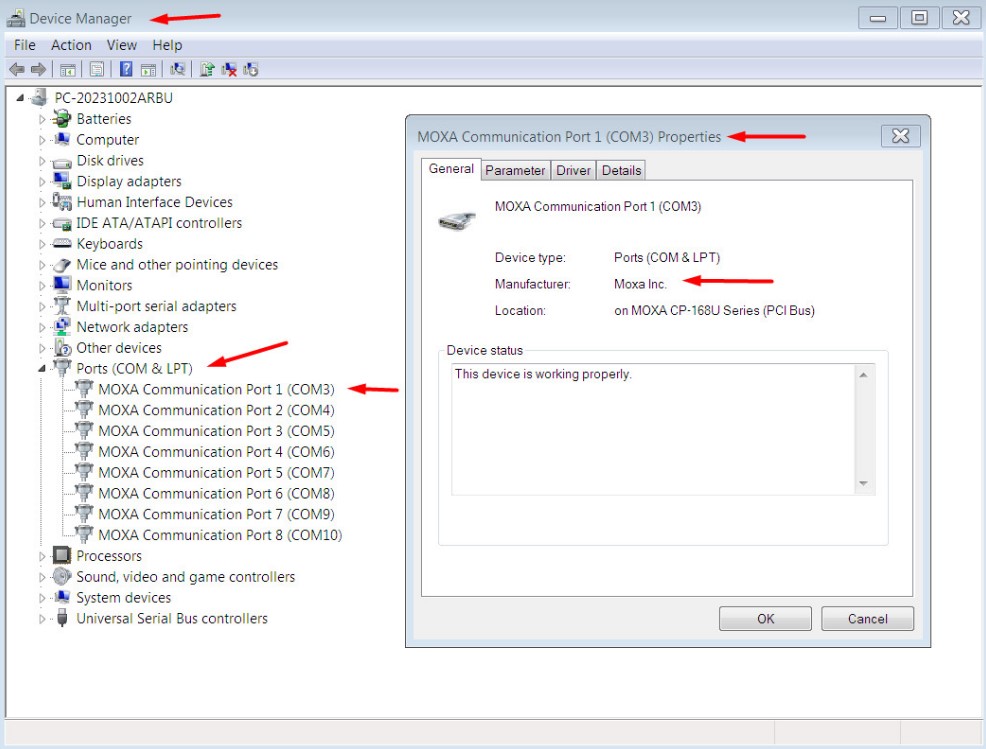Switch to the Details tab
The width and height of the screenshot is (986, 749).
coord(621,170)
